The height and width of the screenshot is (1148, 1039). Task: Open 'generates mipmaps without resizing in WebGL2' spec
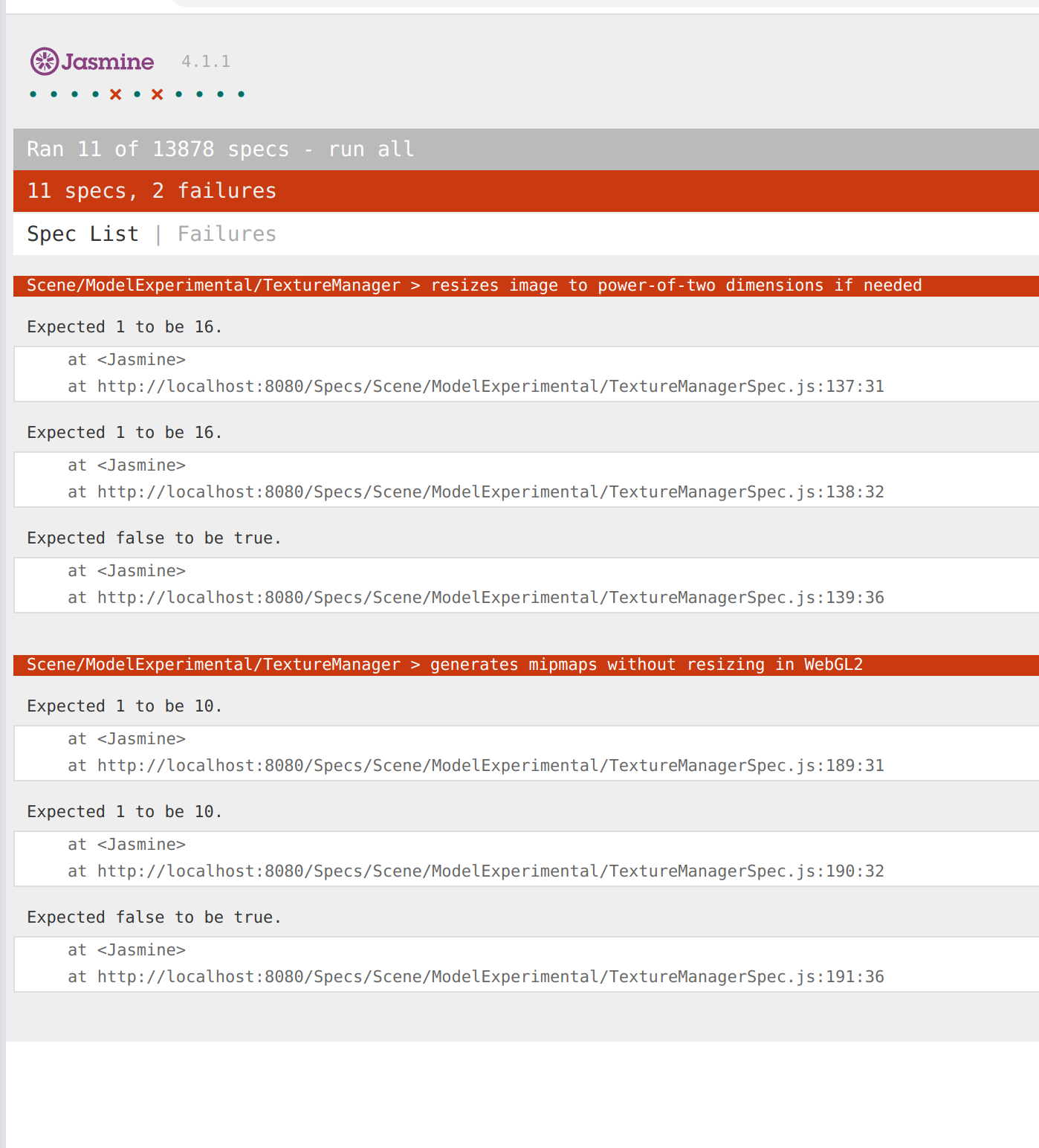[x=647, y=665]
